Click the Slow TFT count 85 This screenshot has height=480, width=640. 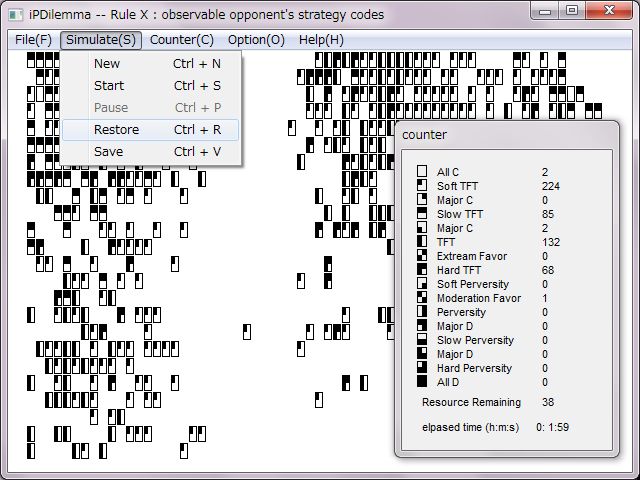point(548,214)
